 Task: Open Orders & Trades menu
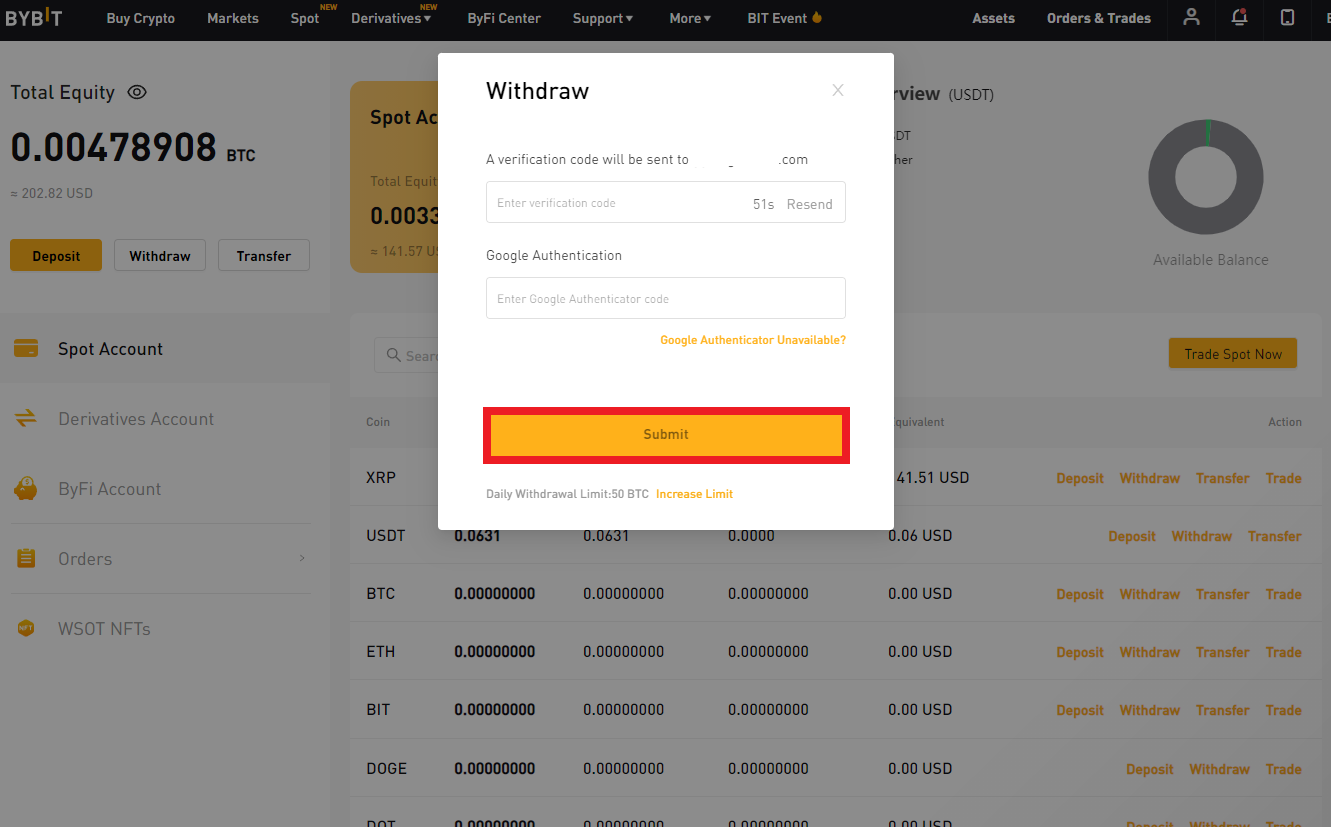tap(1099, 18)
